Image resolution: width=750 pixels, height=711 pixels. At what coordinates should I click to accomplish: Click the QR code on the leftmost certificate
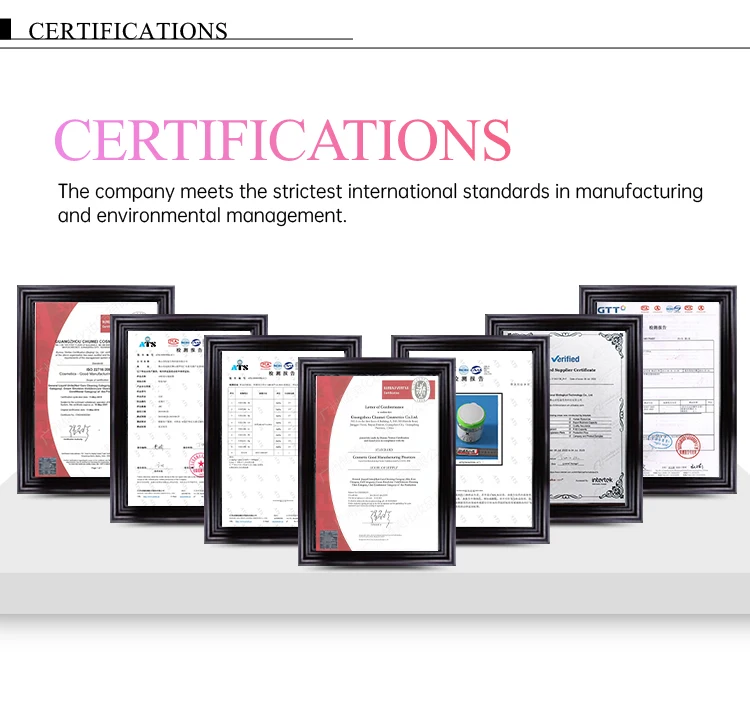(47, 466)
